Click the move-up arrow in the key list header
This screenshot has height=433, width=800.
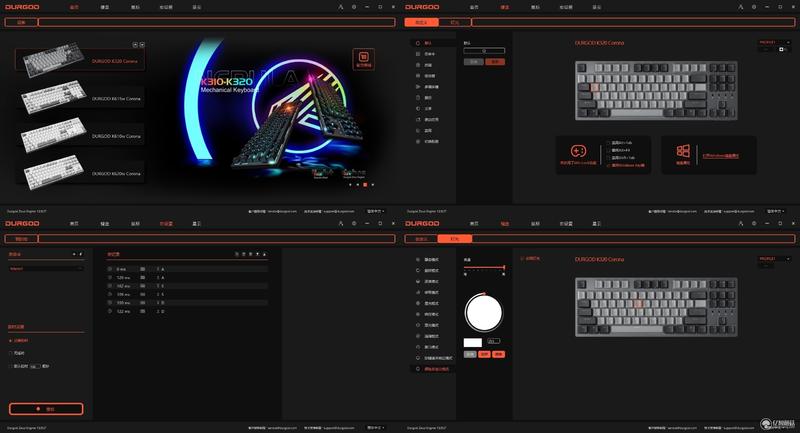(x=264, y=254)
